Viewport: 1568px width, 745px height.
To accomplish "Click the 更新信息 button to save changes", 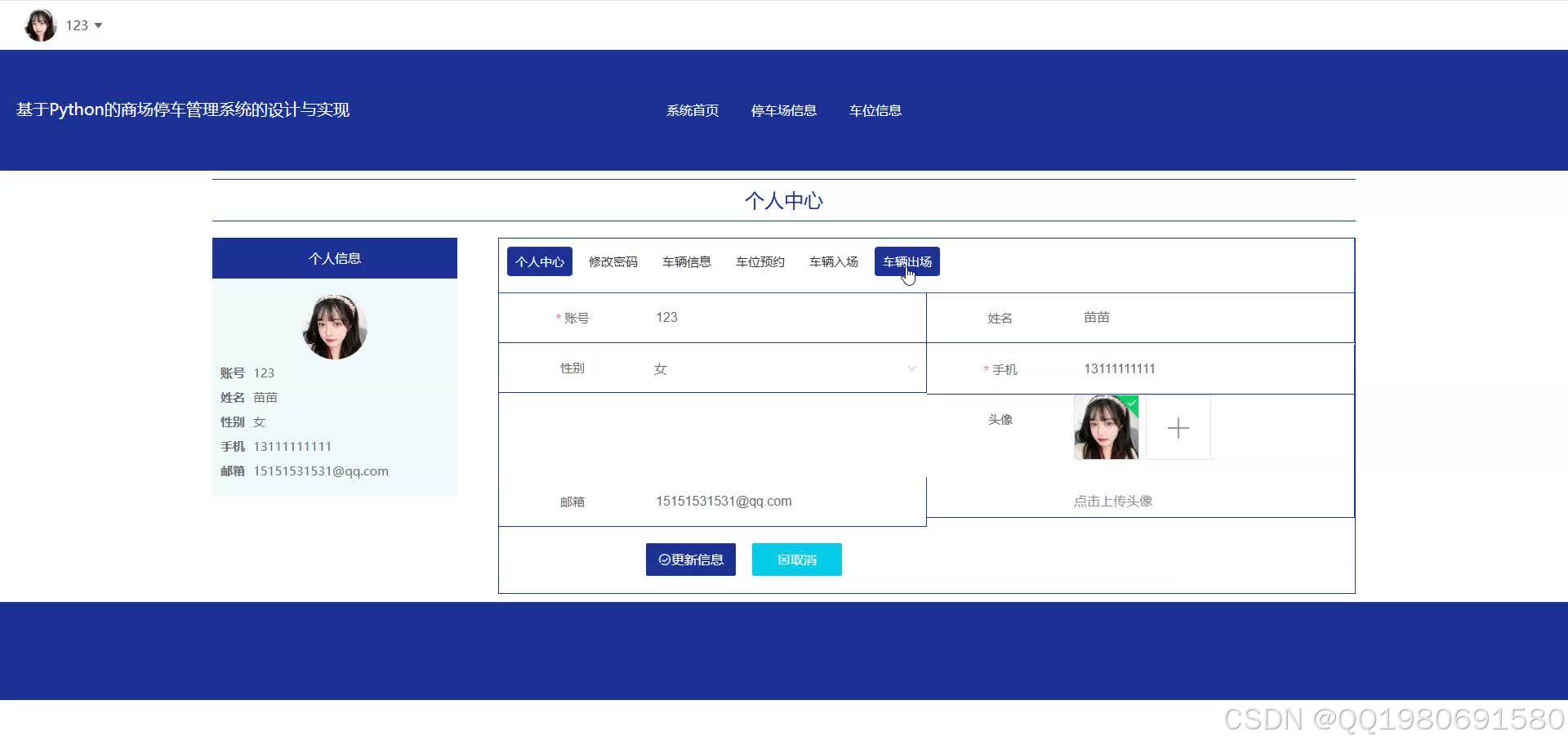I will [x=690, y=560].
